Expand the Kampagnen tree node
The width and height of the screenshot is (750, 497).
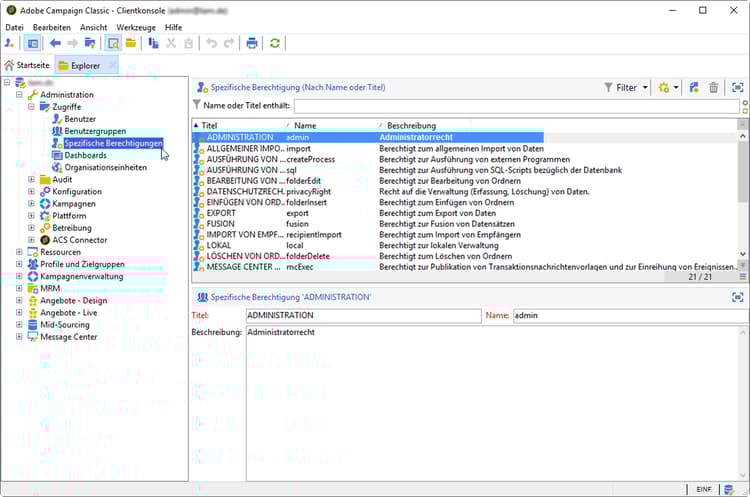[31, 203]
